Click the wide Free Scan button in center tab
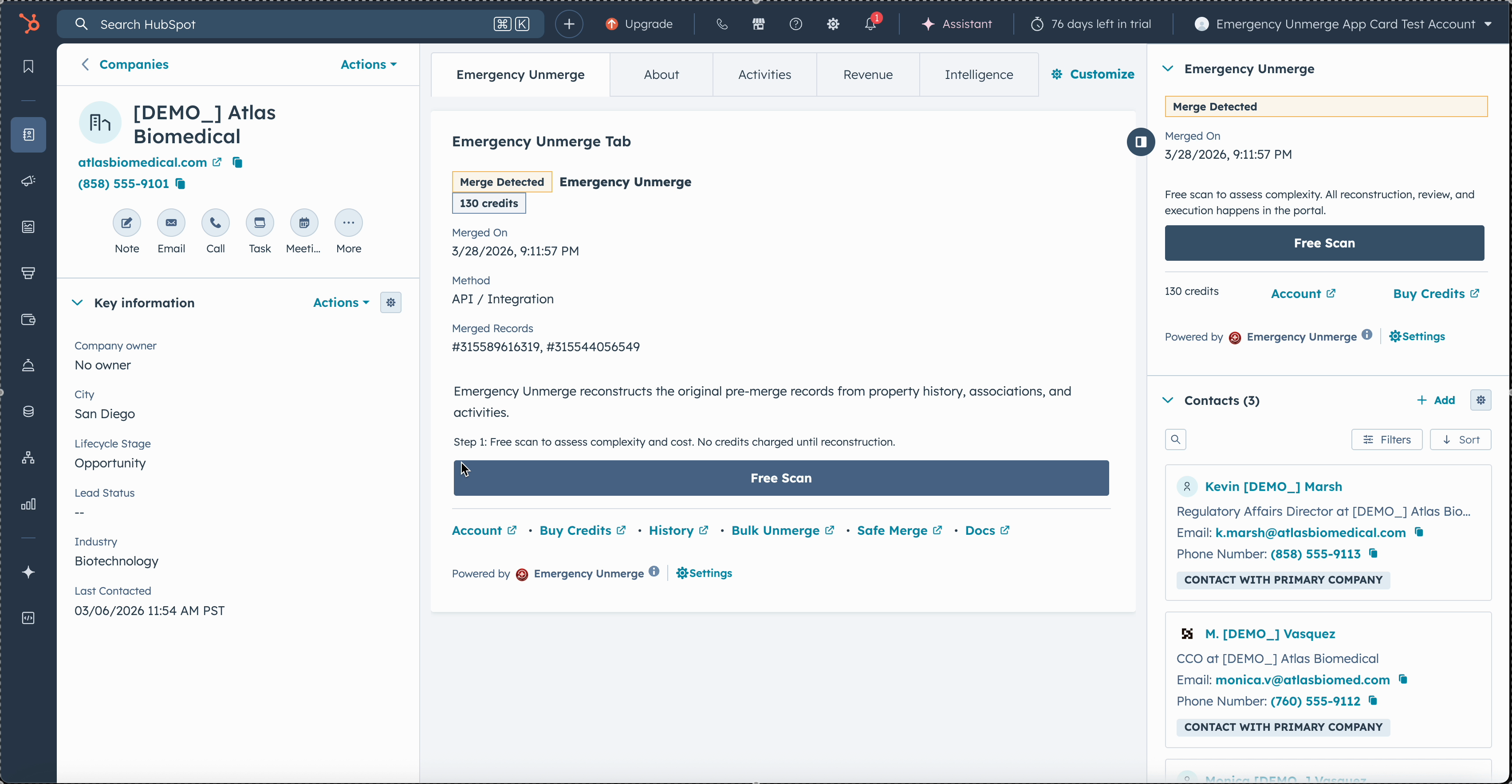This screenshot has height=784, width=1512. (781, 478)
